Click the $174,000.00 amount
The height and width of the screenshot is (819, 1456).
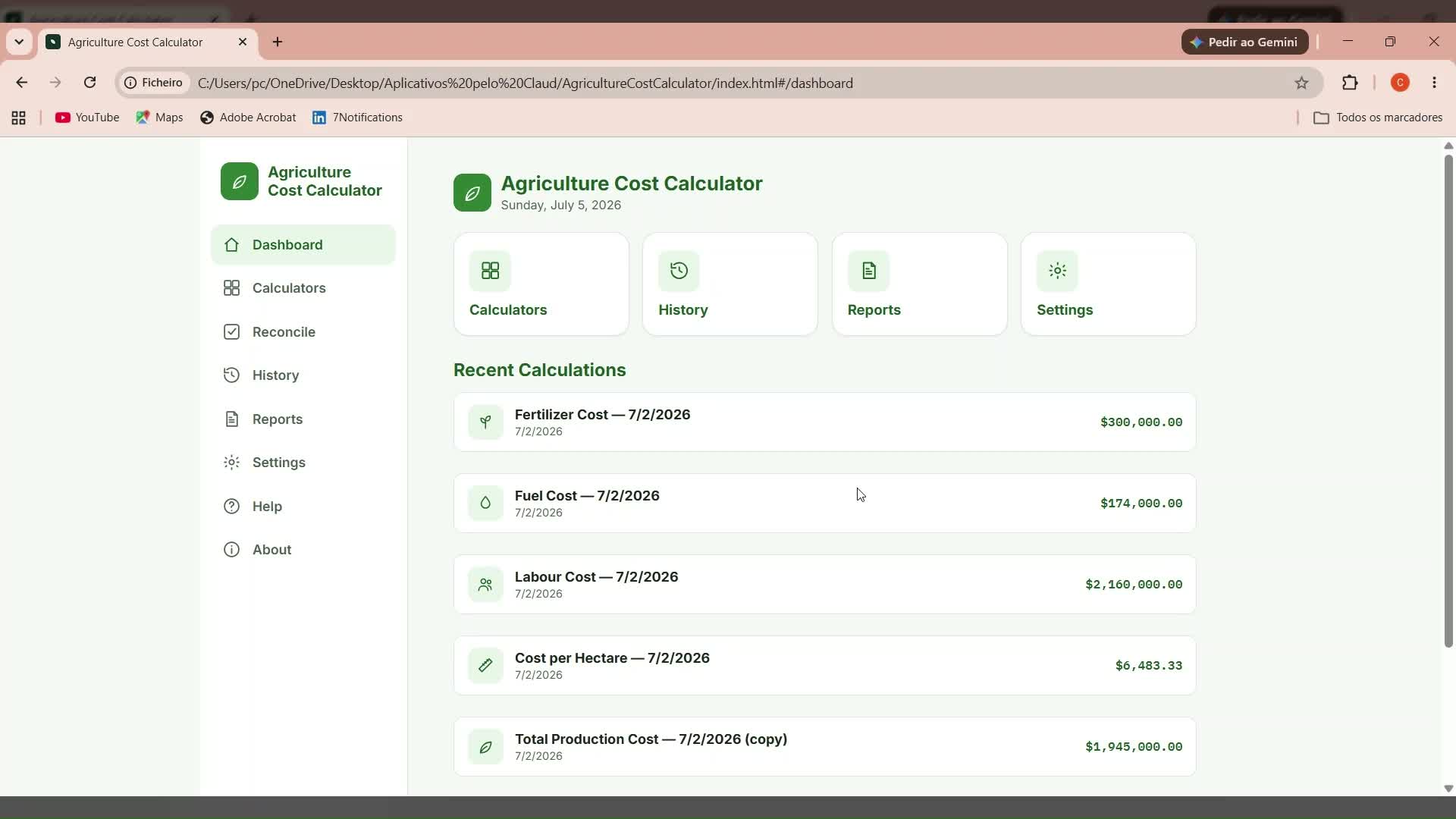tap(1141, 504)
